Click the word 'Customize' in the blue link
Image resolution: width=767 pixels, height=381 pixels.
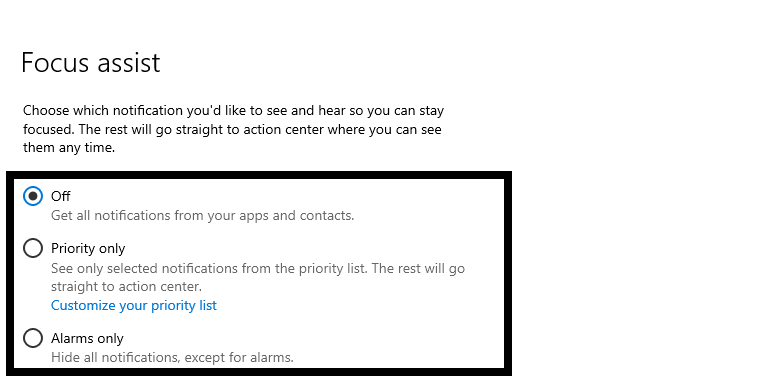click(x=82, y=306)
